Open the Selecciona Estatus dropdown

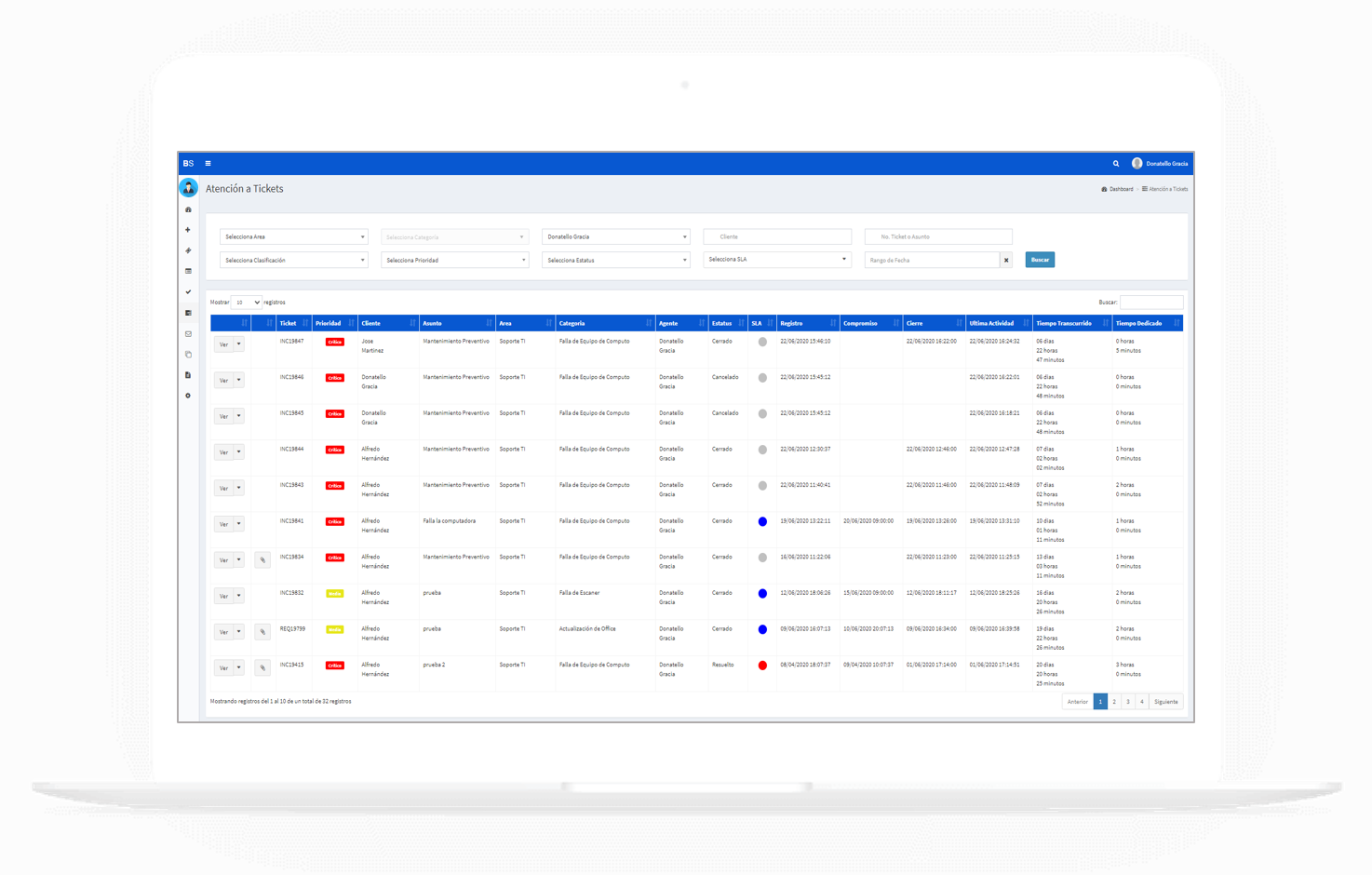pos(615,261)
